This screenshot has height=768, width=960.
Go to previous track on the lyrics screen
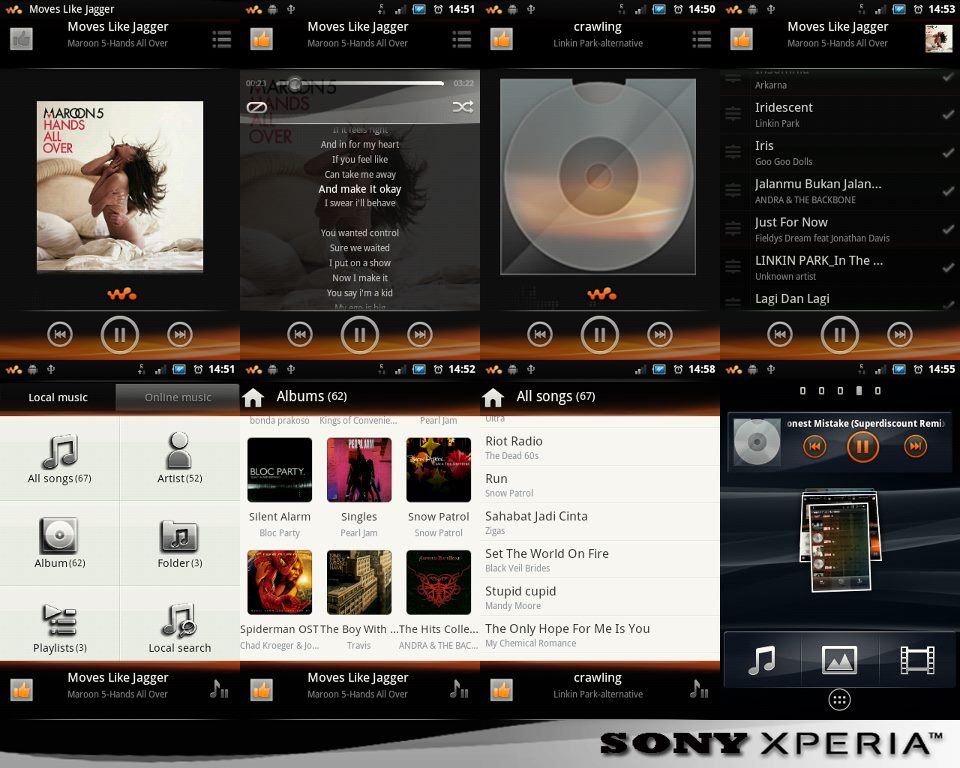tap(300, 334)
